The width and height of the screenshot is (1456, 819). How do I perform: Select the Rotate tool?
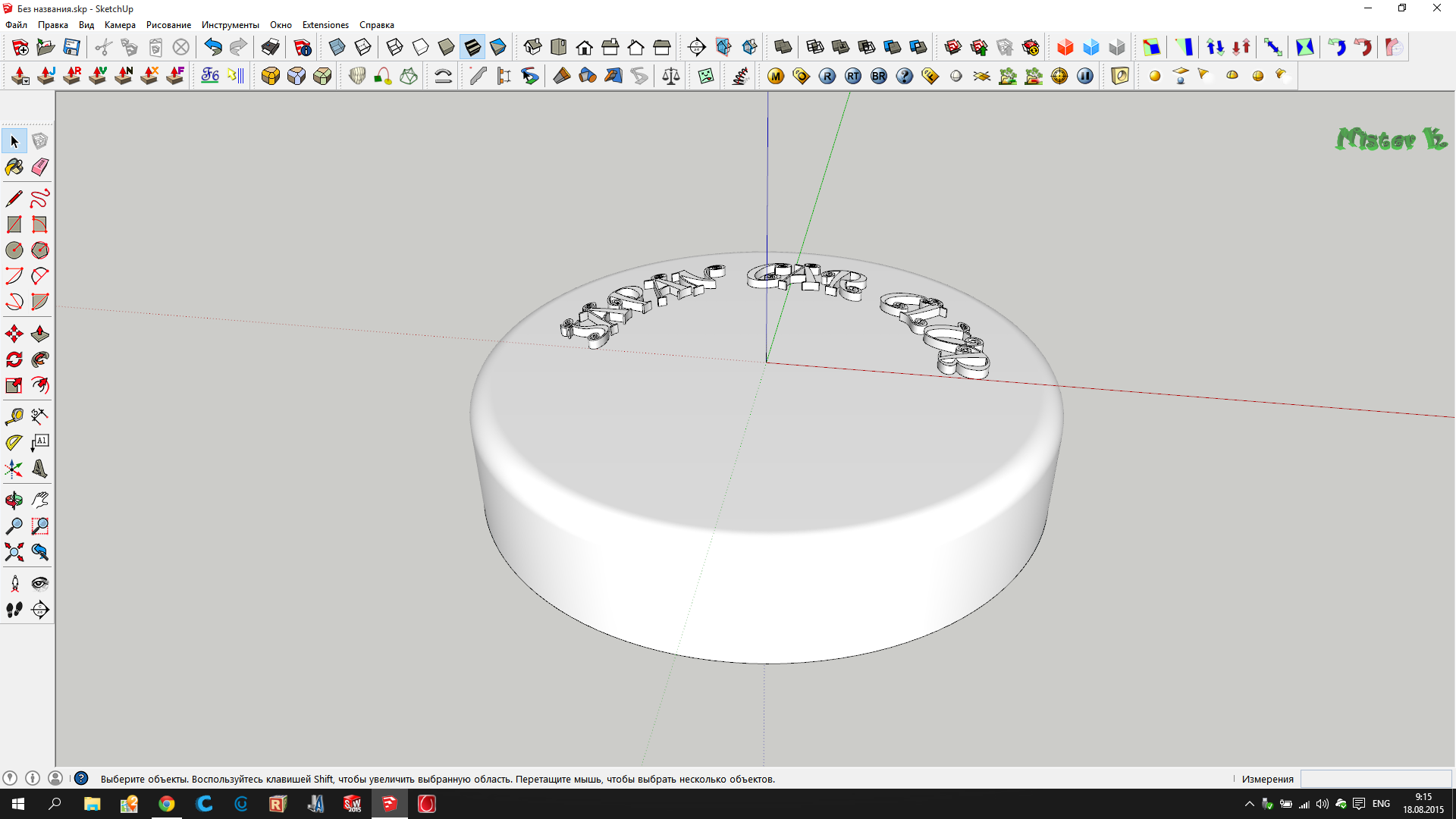pos(14,360)
